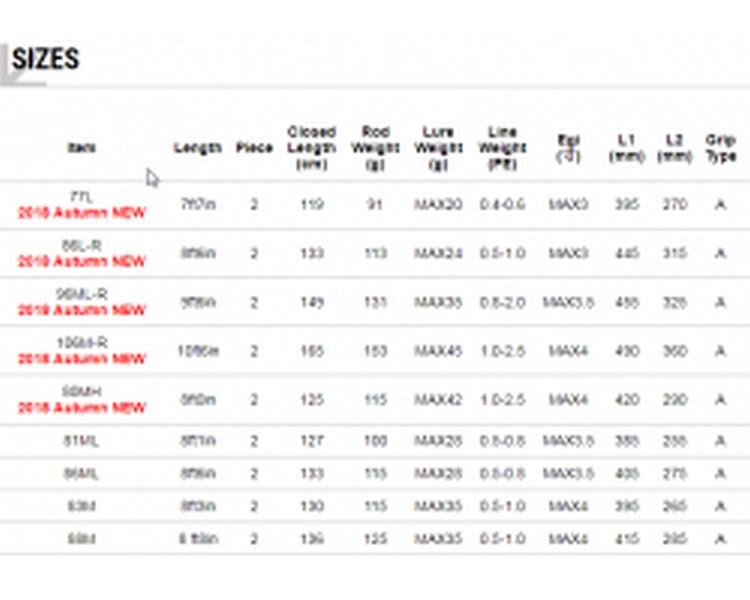Click the item name 81ML
The image size is (750, 600).
tap(81, 441)
